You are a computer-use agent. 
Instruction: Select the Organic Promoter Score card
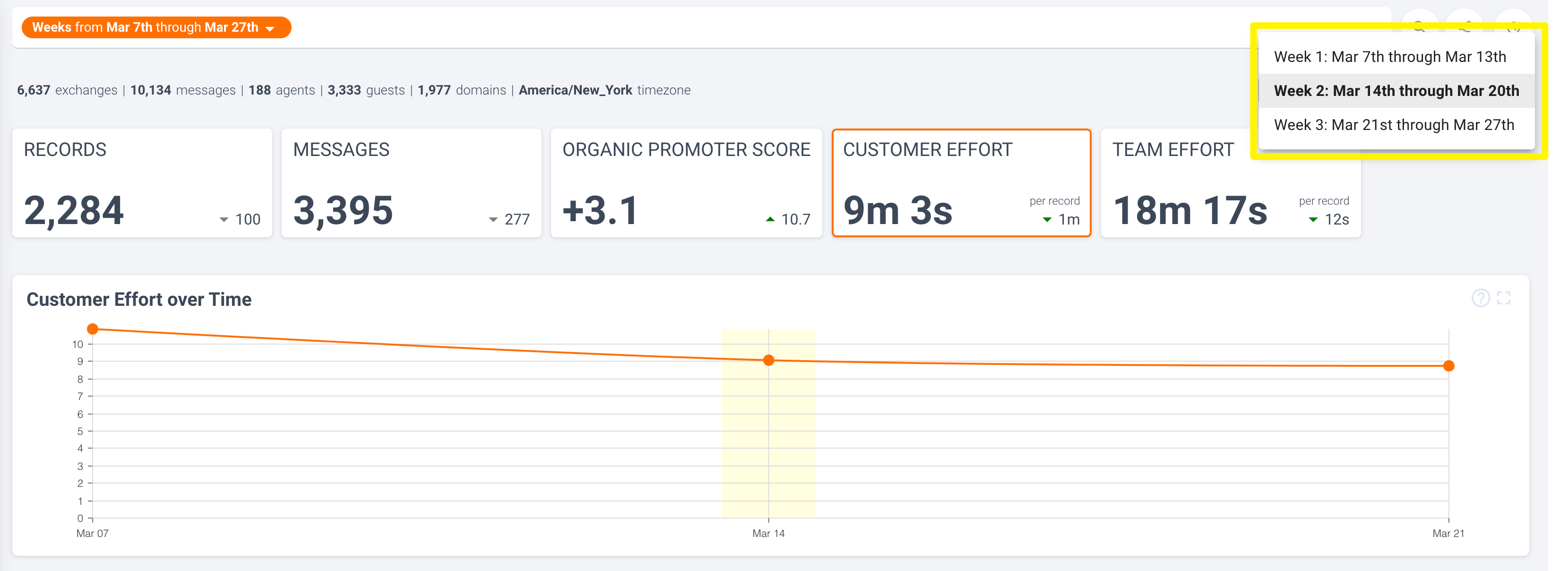pos(686,182)
